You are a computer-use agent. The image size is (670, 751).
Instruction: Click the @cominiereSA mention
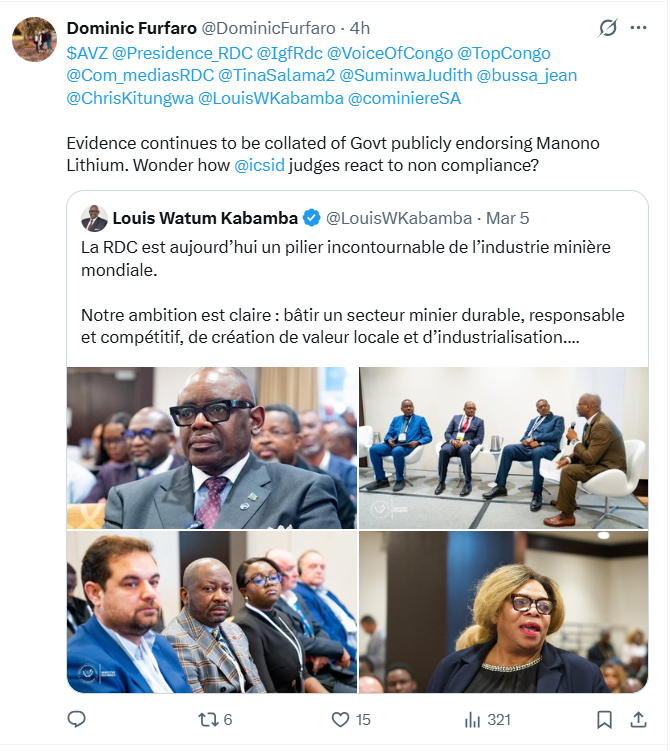pos(404,98)
